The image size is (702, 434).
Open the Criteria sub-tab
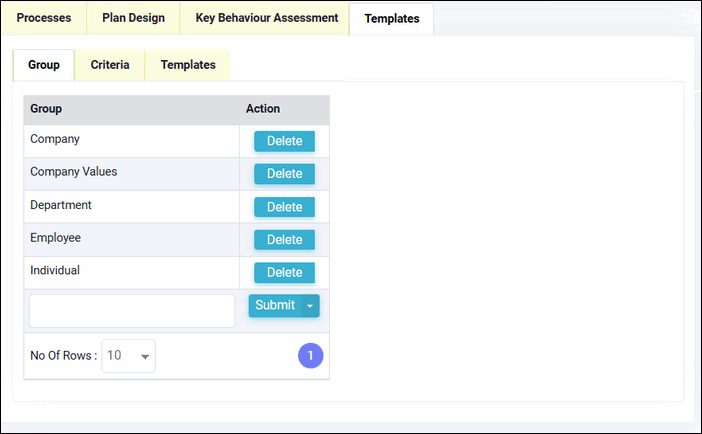coord(110,65)
